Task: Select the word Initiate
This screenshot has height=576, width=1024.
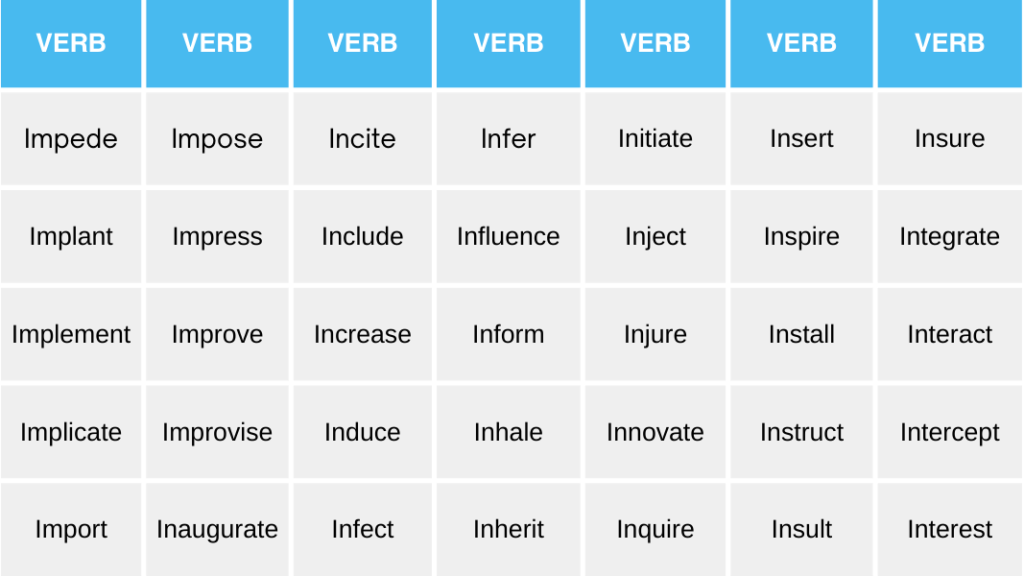Action: click(x=655, y=139)
